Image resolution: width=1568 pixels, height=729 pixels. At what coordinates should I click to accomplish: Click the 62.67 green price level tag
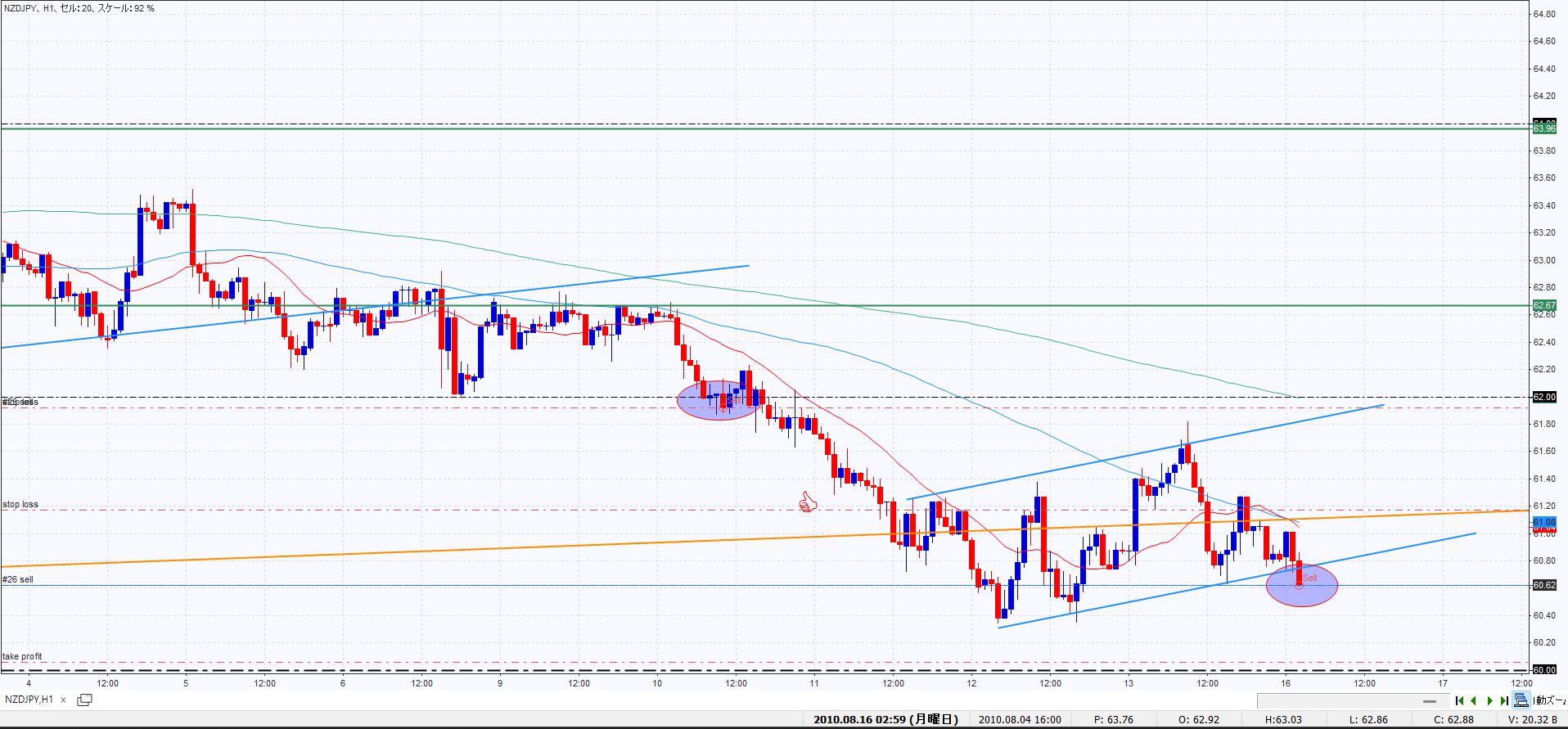coord(1543,305)
